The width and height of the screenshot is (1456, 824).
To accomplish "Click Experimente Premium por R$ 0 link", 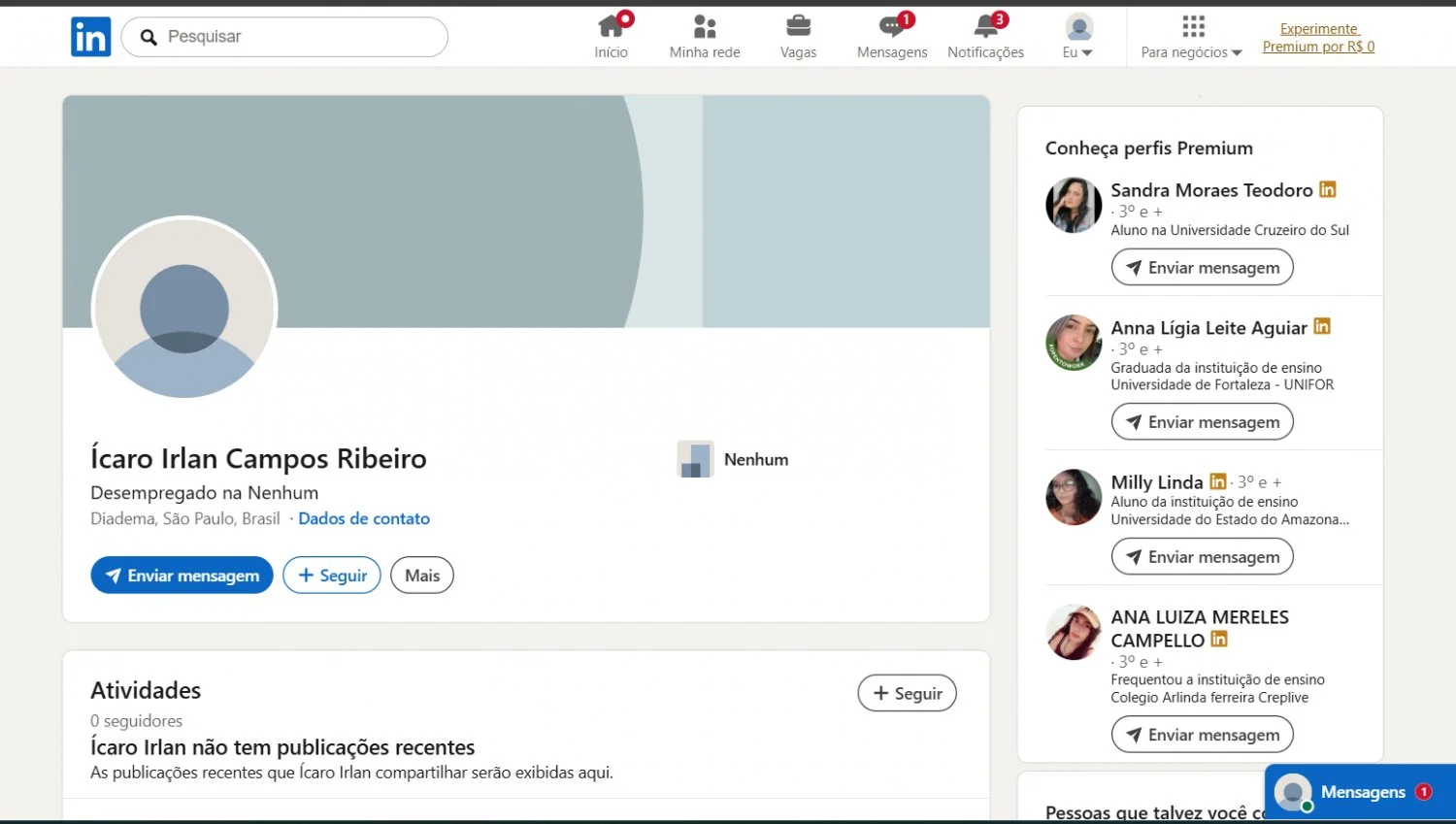I will (x=1318, y=38).
